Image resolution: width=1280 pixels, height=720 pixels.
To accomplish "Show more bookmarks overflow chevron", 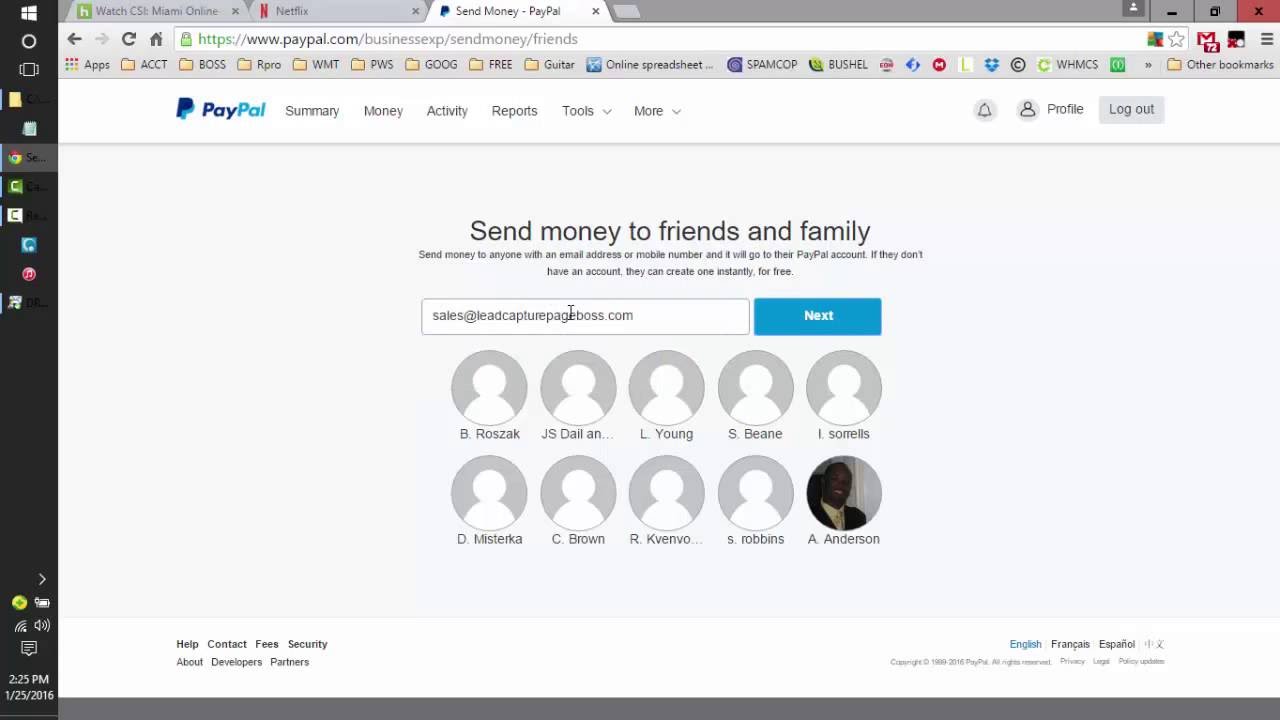I will point(1148,64).
